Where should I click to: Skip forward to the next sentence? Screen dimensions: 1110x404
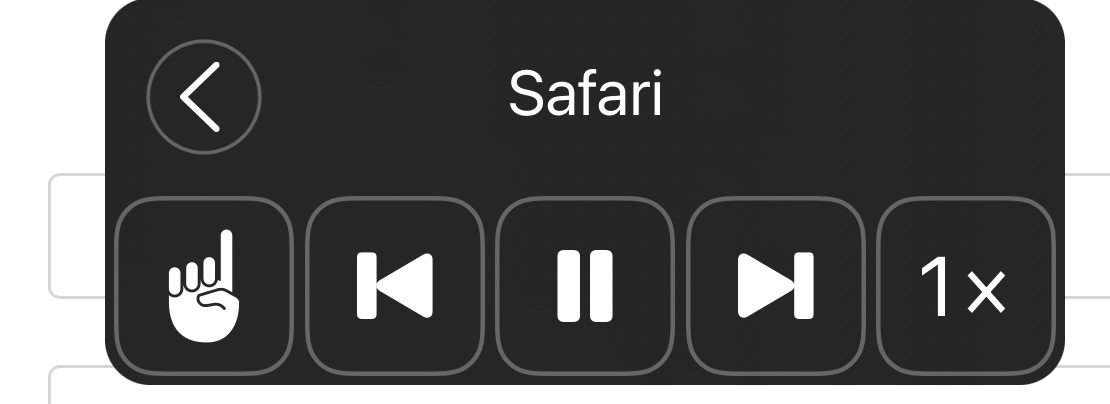[x=776, y=286]
